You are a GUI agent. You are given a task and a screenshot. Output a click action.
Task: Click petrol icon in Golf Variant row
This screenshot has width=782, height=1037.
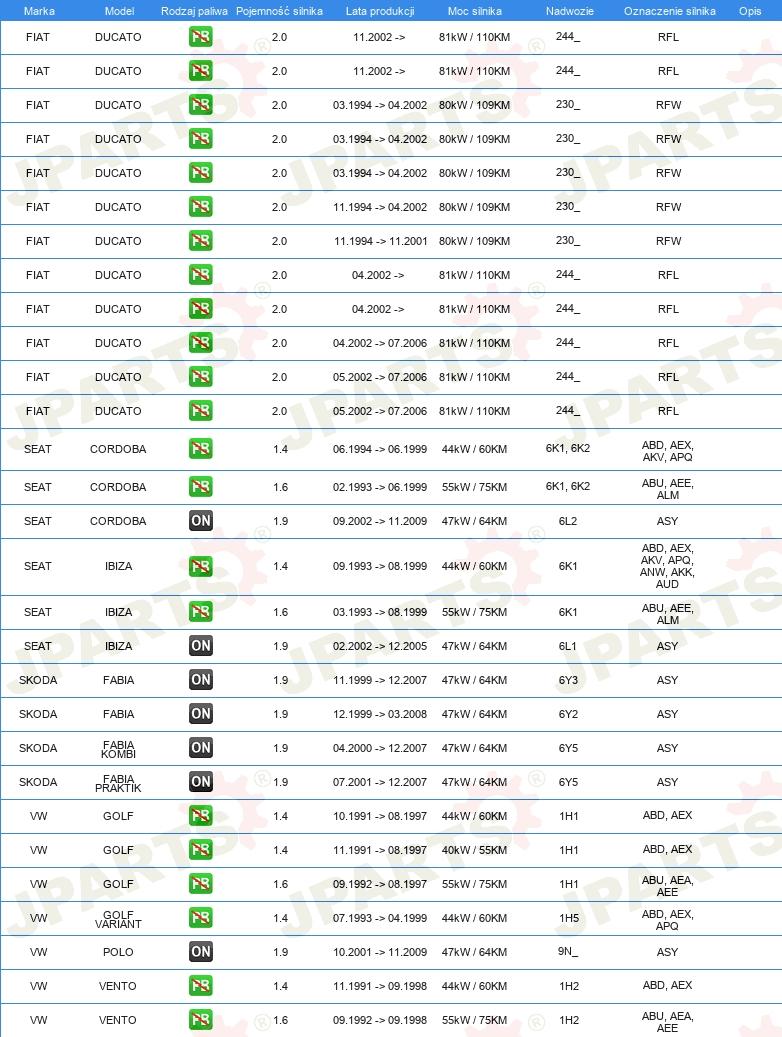click(200, 917)
